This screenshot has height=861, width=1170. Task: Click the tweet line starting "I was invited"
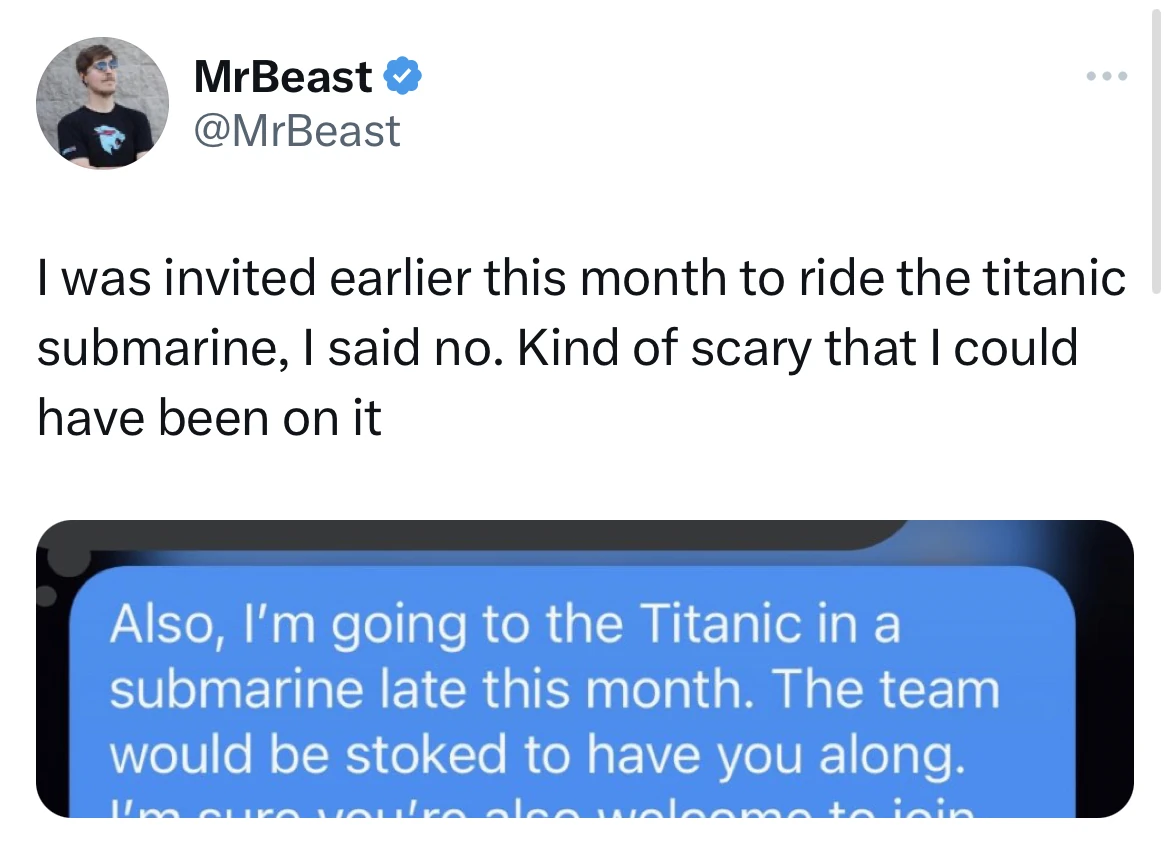click(x=580, y=278)
